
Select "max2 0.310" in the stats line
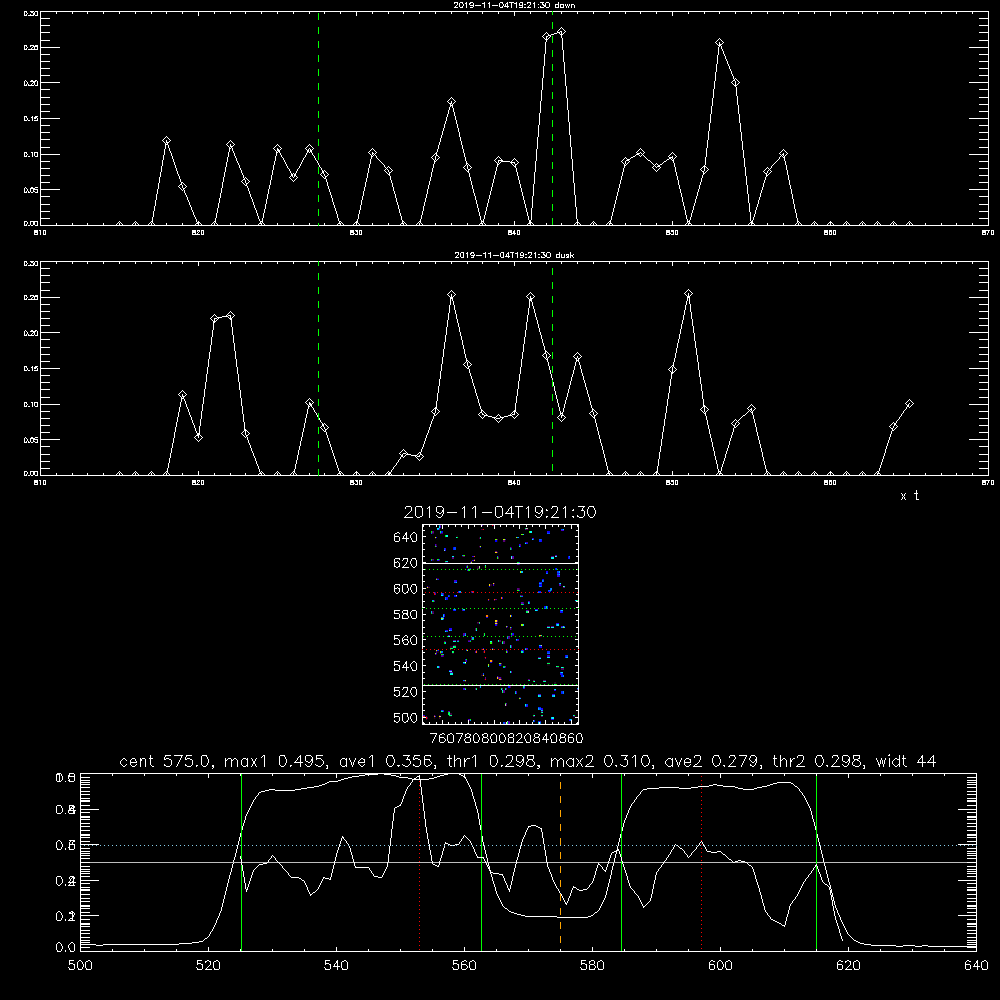[x=601, y=761]
